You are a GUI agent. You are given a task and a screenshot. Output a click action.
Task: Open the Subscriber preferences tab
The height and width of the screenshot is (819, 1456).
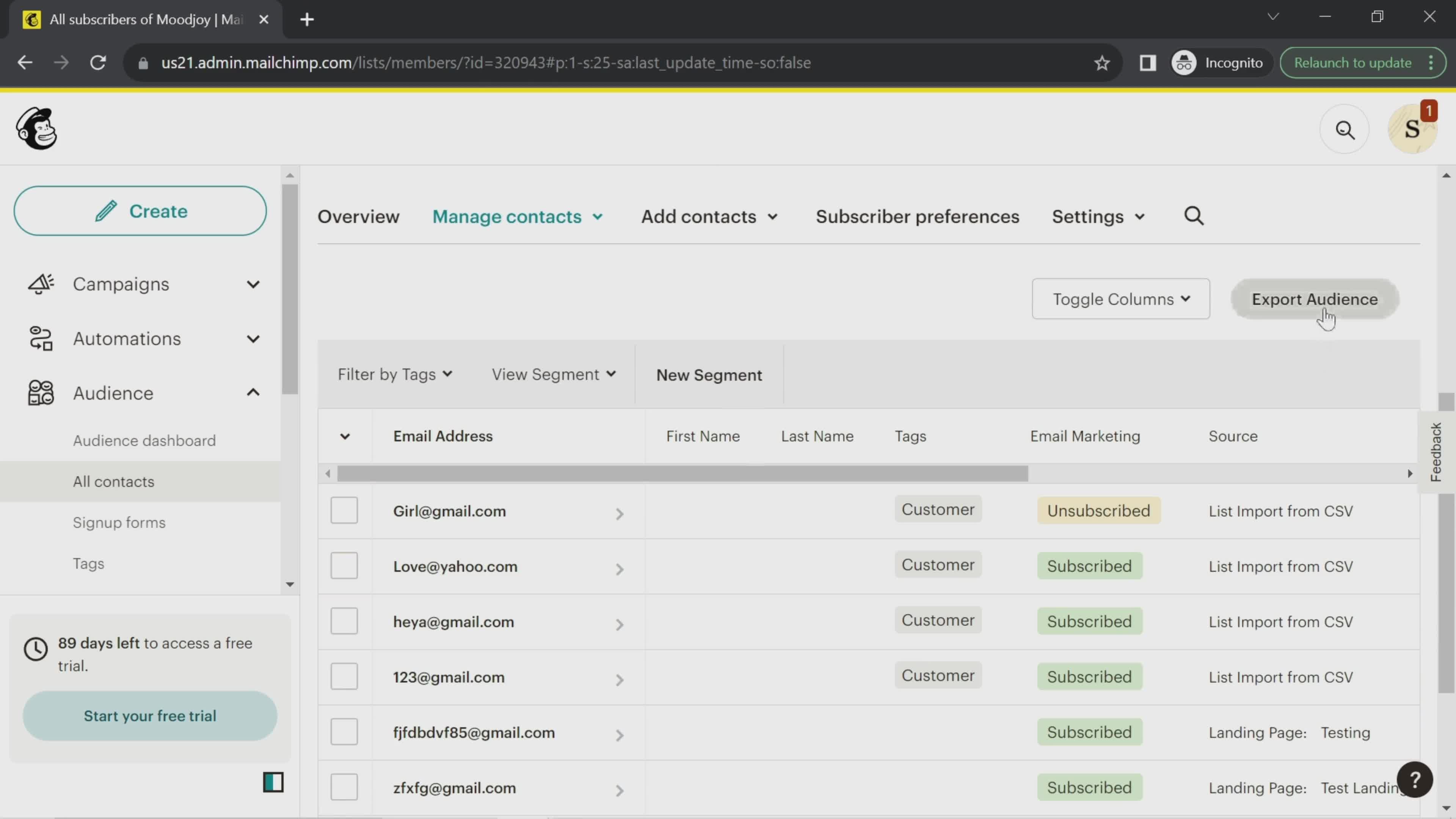(x=917, y=216)
